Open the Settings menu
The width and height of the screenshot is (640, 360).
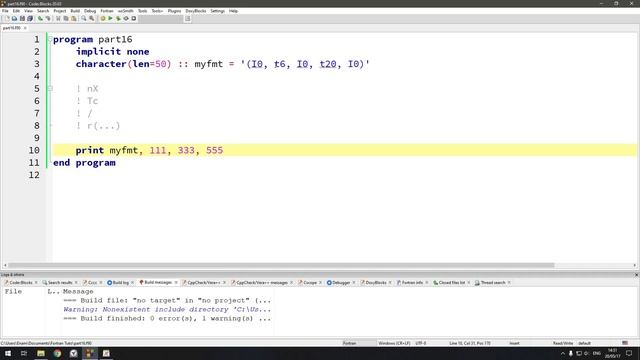click(218, 11)
